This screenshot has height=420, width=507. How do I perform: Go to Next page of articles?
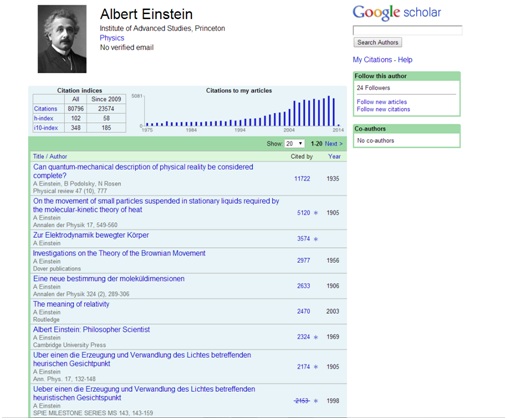pyautogui.click(x=333, y=144)
